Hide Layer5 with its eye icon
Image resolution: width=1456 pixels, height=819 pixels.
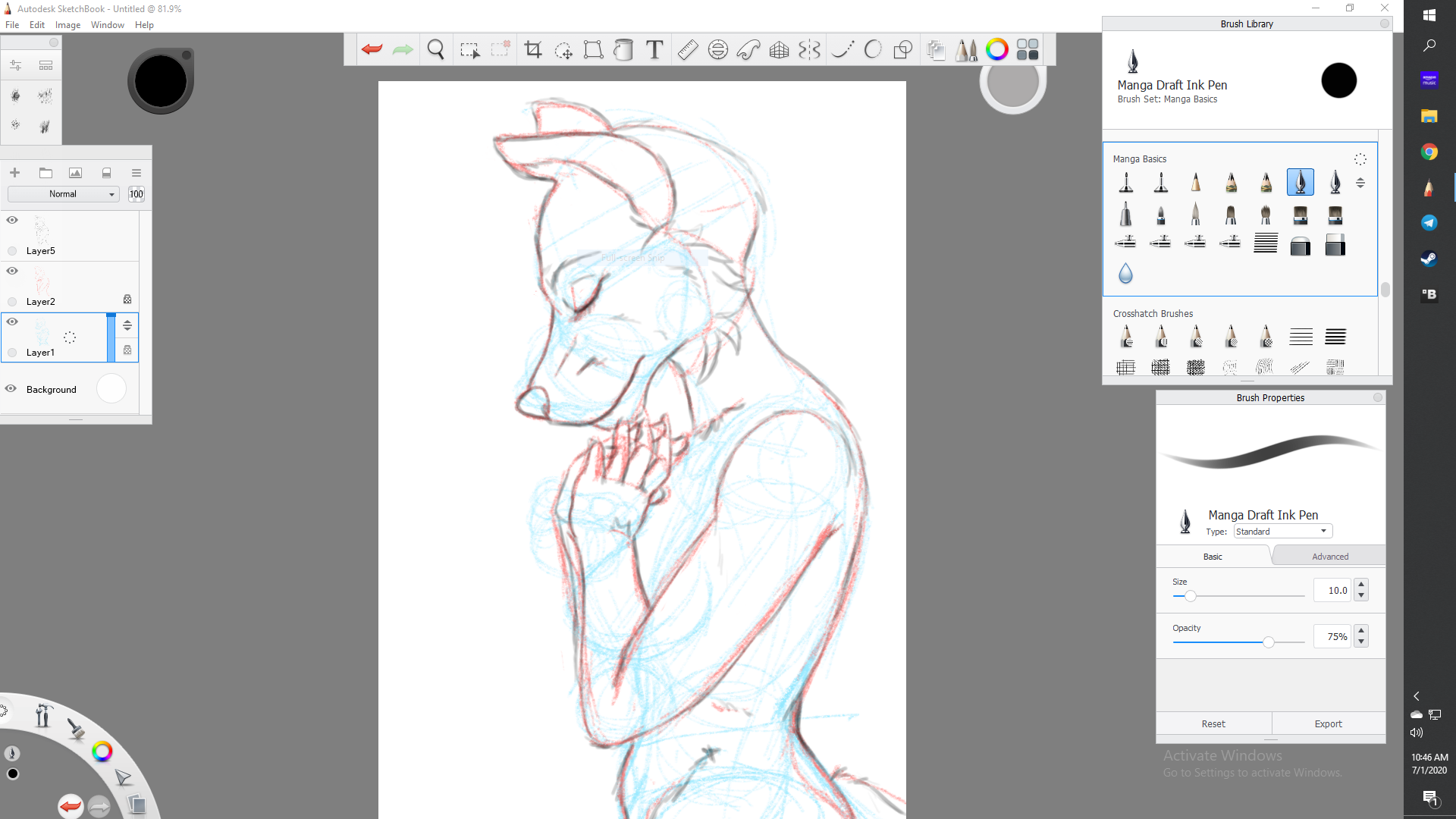(12, 220)
